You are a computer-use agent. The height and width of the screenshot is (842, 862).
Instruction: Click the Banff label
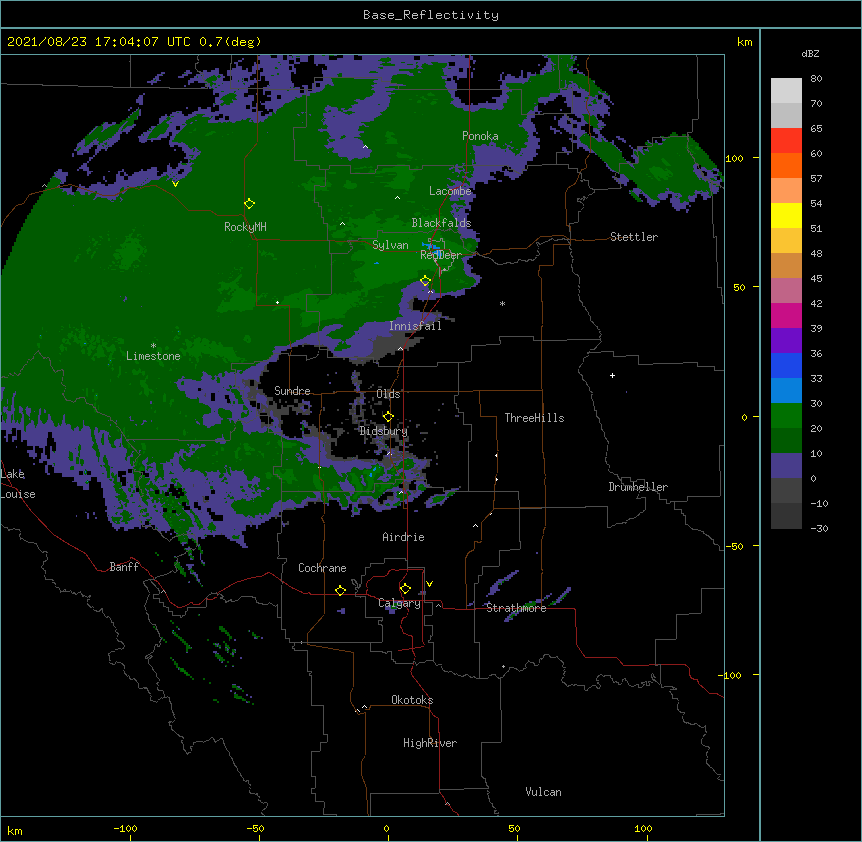coord(124,567)
